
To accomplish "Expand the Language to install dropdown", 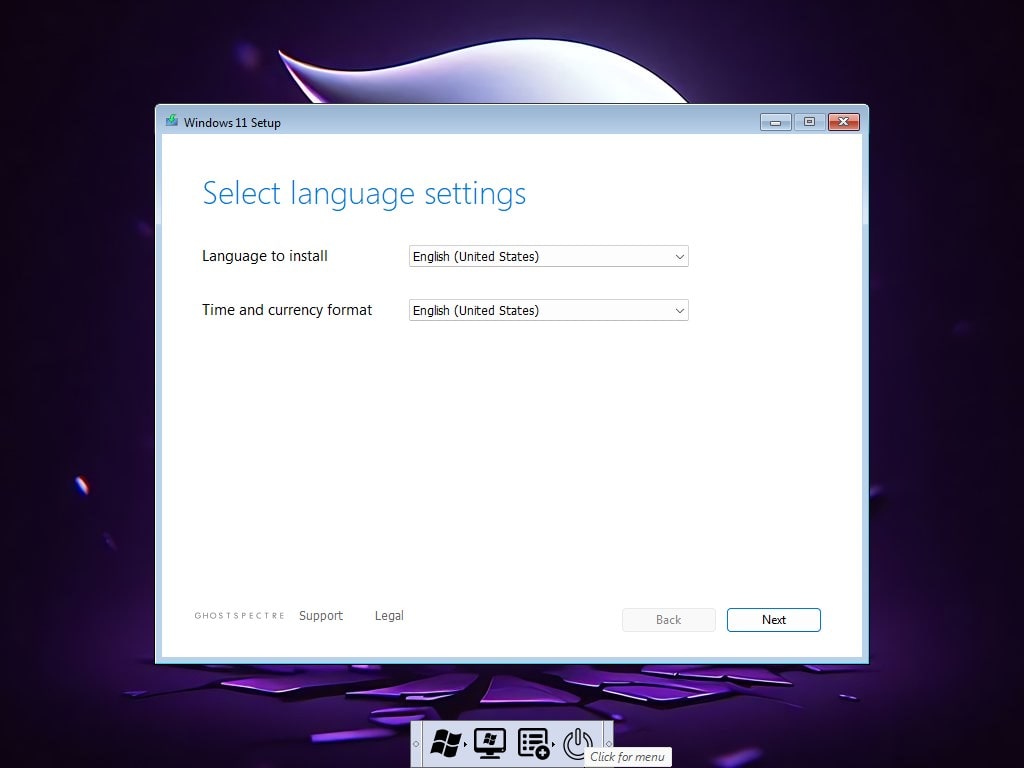I will tap(549, 256).
